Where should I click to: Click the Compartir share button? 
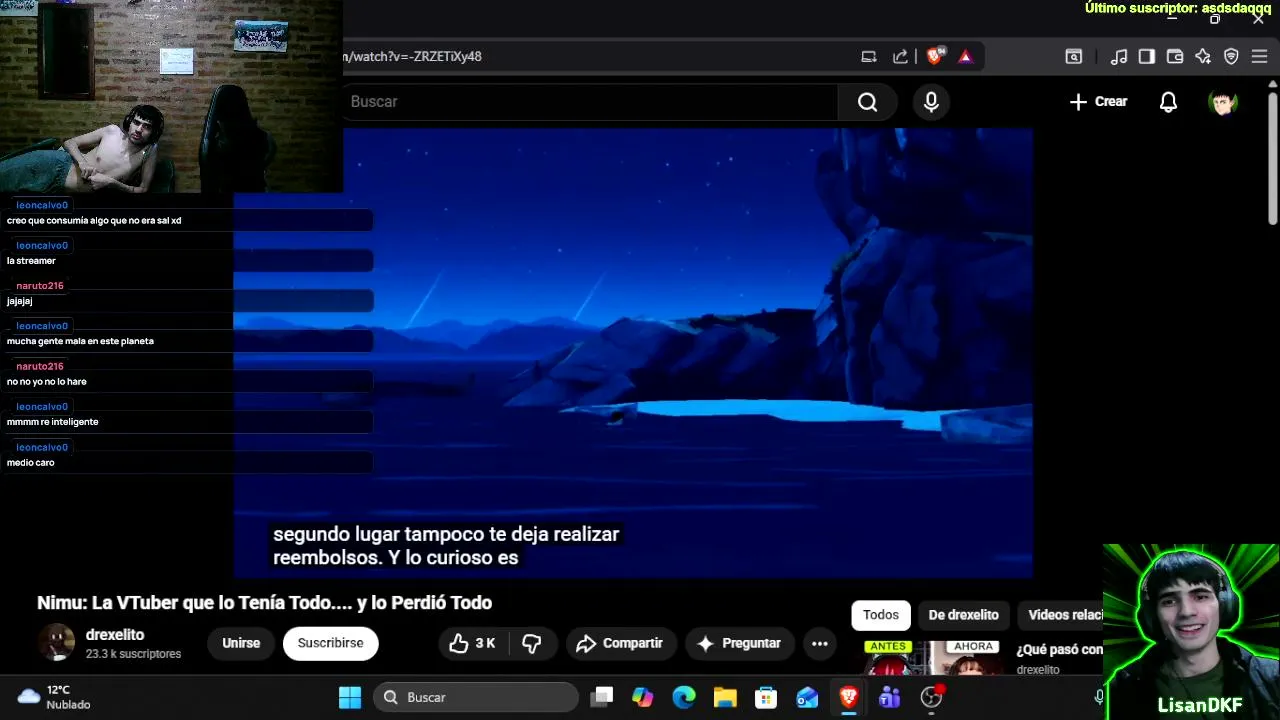(620, 644)
